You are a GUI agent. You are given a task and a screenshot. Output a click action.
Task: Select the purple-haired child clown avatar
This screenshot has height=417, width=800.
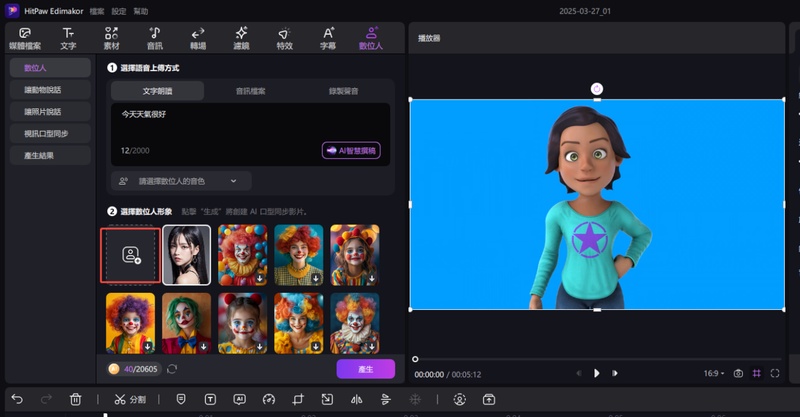coord(130,323)
